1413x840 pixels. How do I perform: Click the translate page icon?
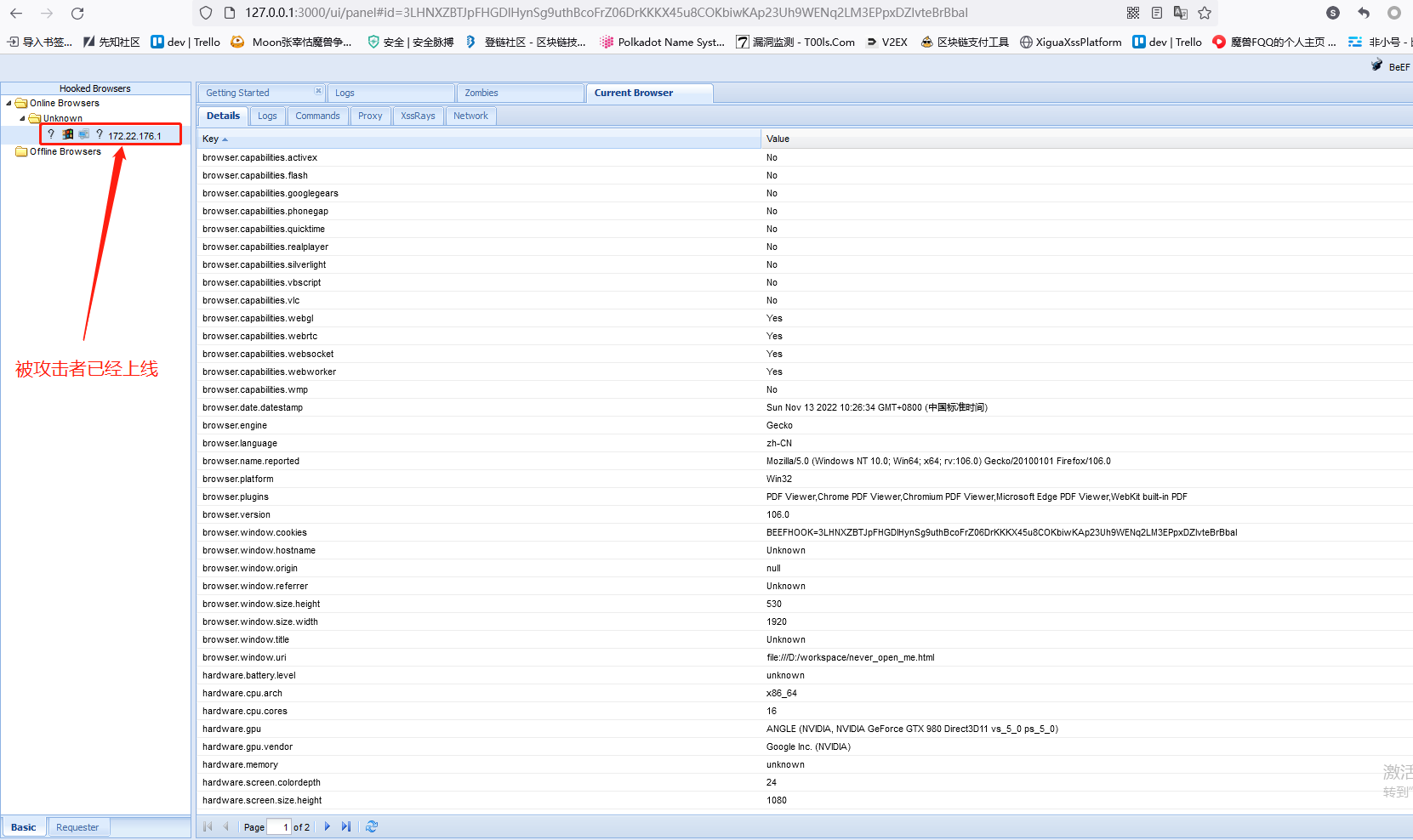(1181, 13)
